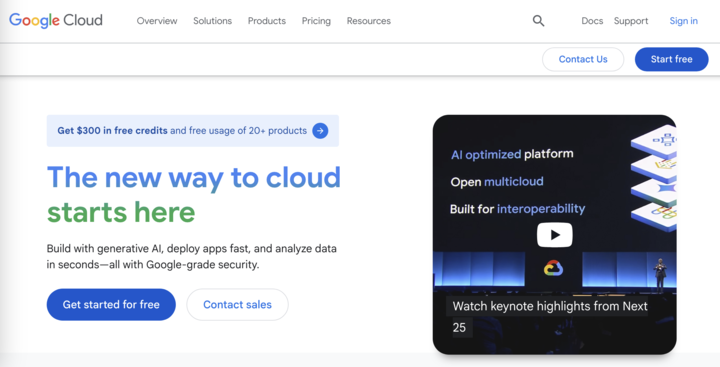Click 'Build with generative AI' description text
This screenshot has height=367, width=720.
[191, 257]
